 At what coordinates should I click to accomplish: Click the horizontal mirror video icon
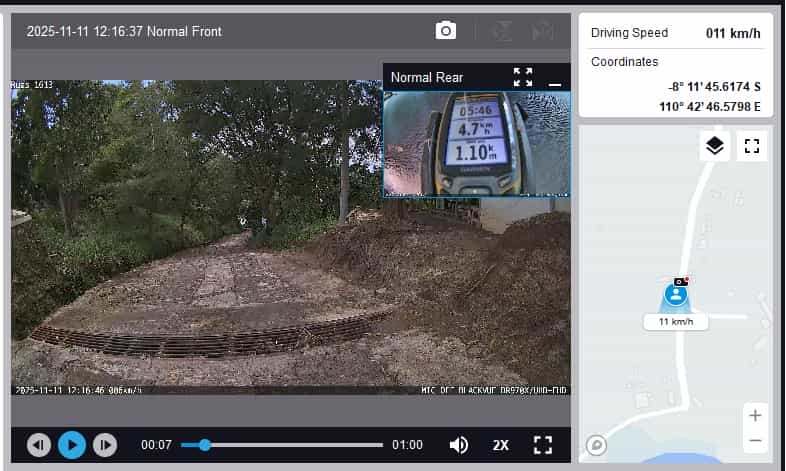543,31
